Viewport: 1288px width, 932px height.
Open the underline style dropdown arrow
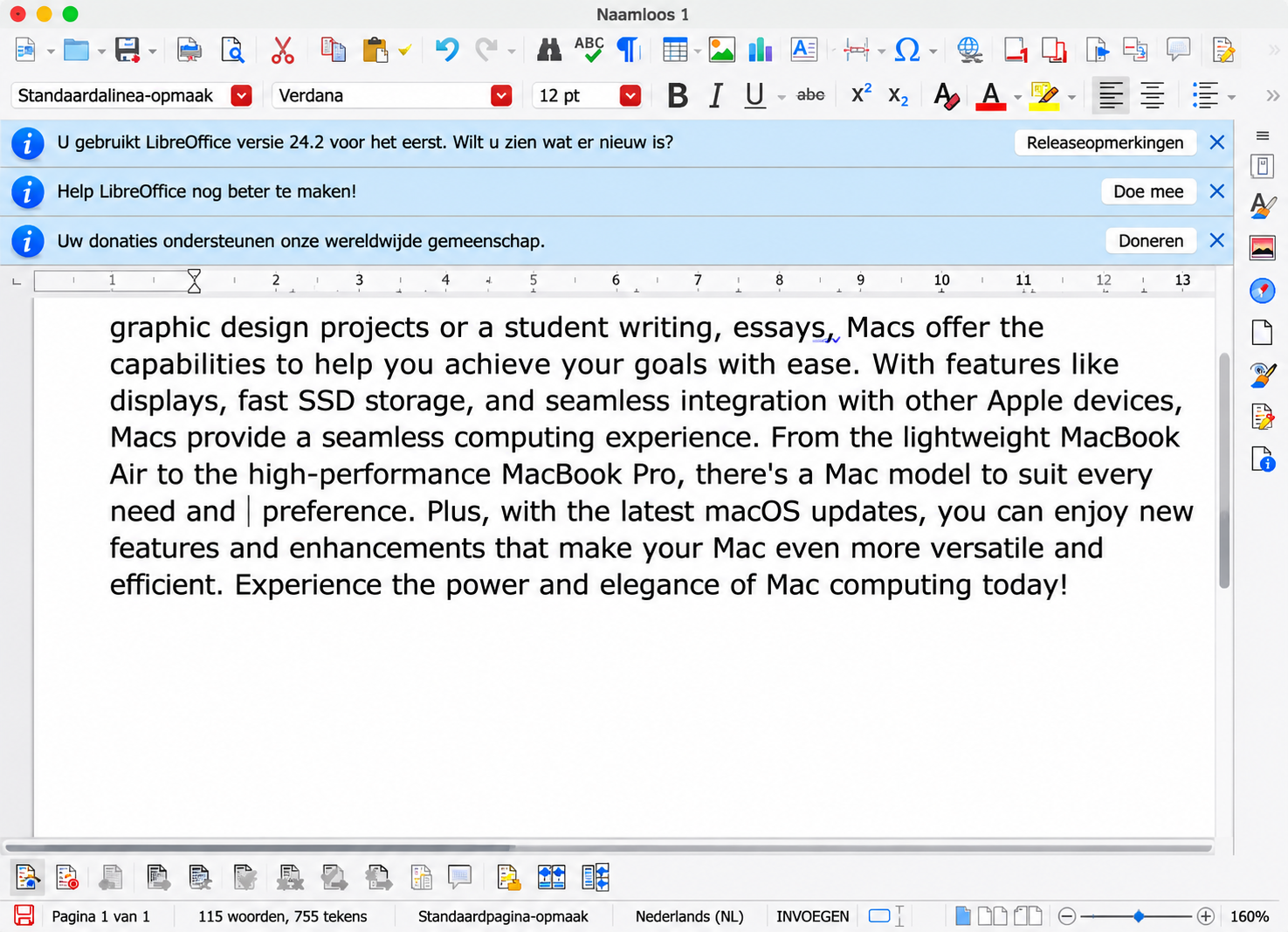click(x=782, y=97)
